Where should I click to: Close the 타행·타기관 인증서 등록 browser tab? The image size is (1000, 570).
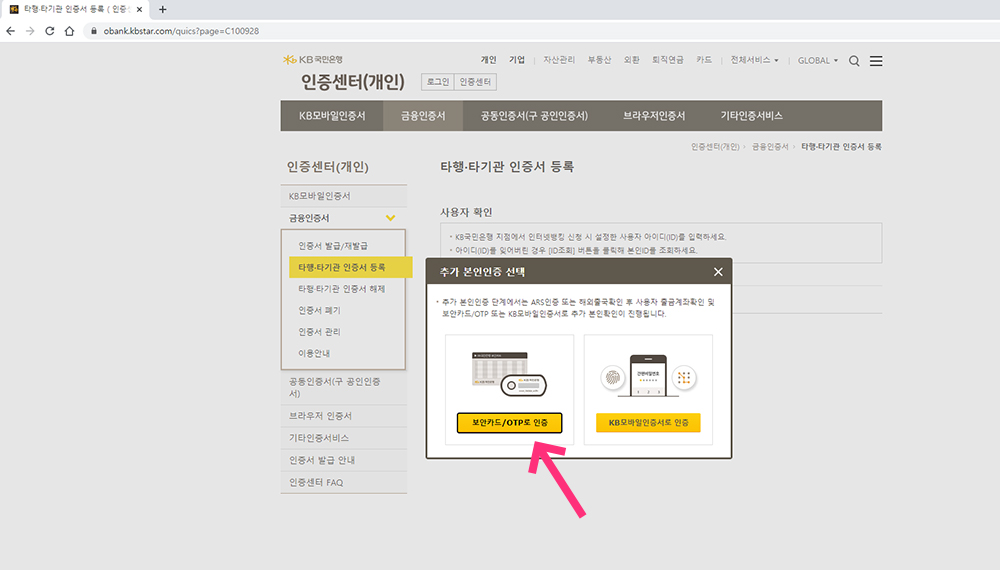[140, 10]
